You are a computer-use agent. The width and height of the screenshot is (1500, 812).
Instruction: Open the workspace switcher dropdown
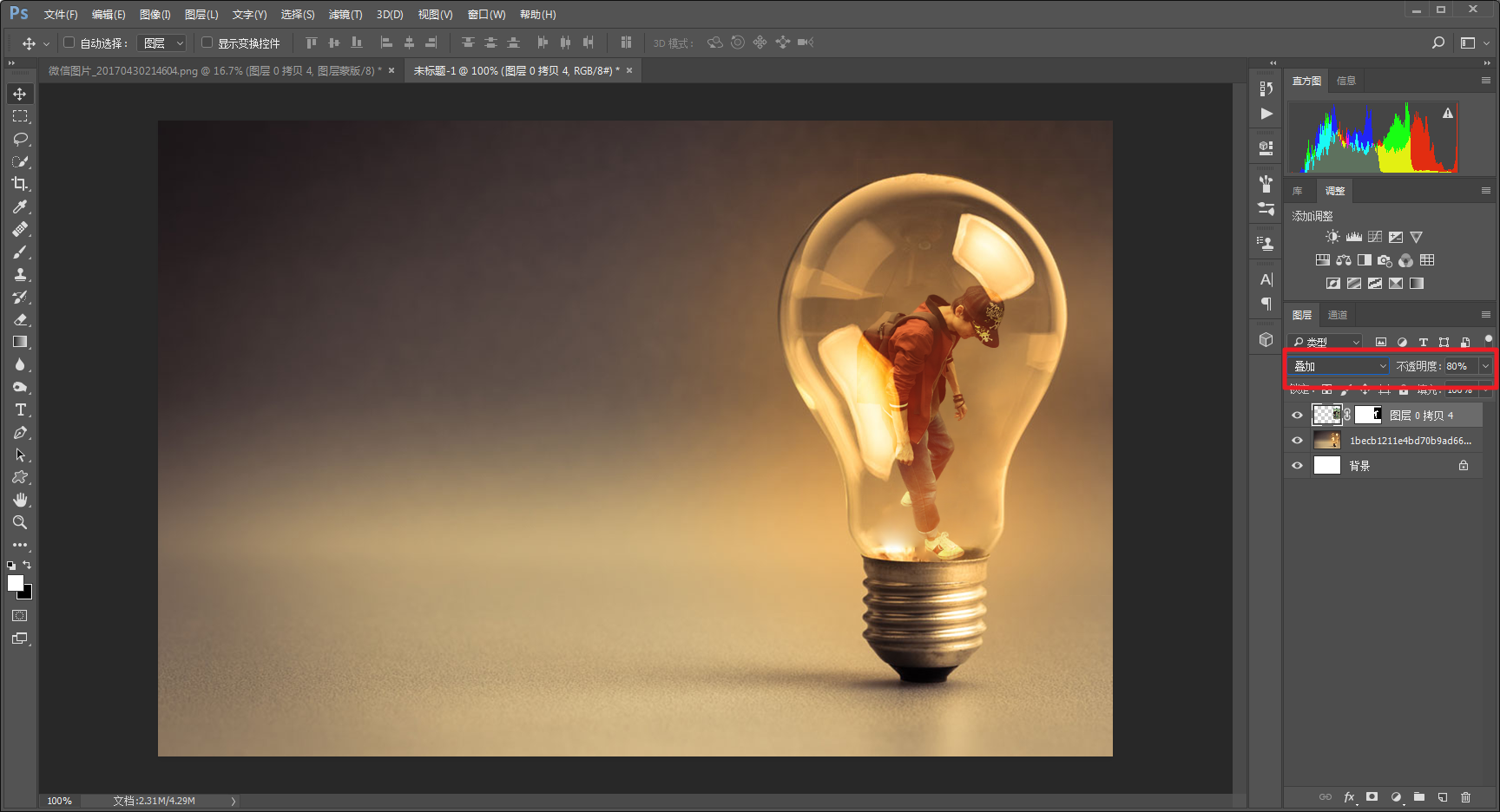point(1474,43)
